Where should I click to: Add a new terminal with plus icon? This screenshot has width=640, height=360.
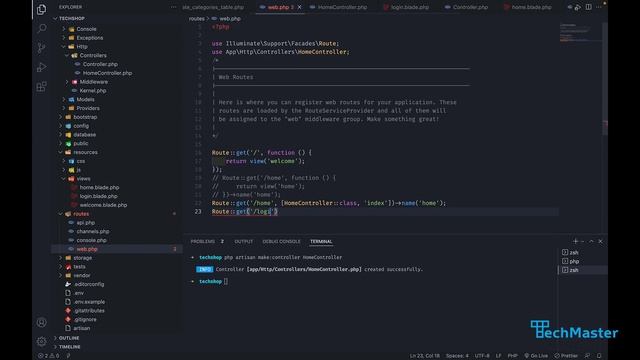click(x=575, y=241)
